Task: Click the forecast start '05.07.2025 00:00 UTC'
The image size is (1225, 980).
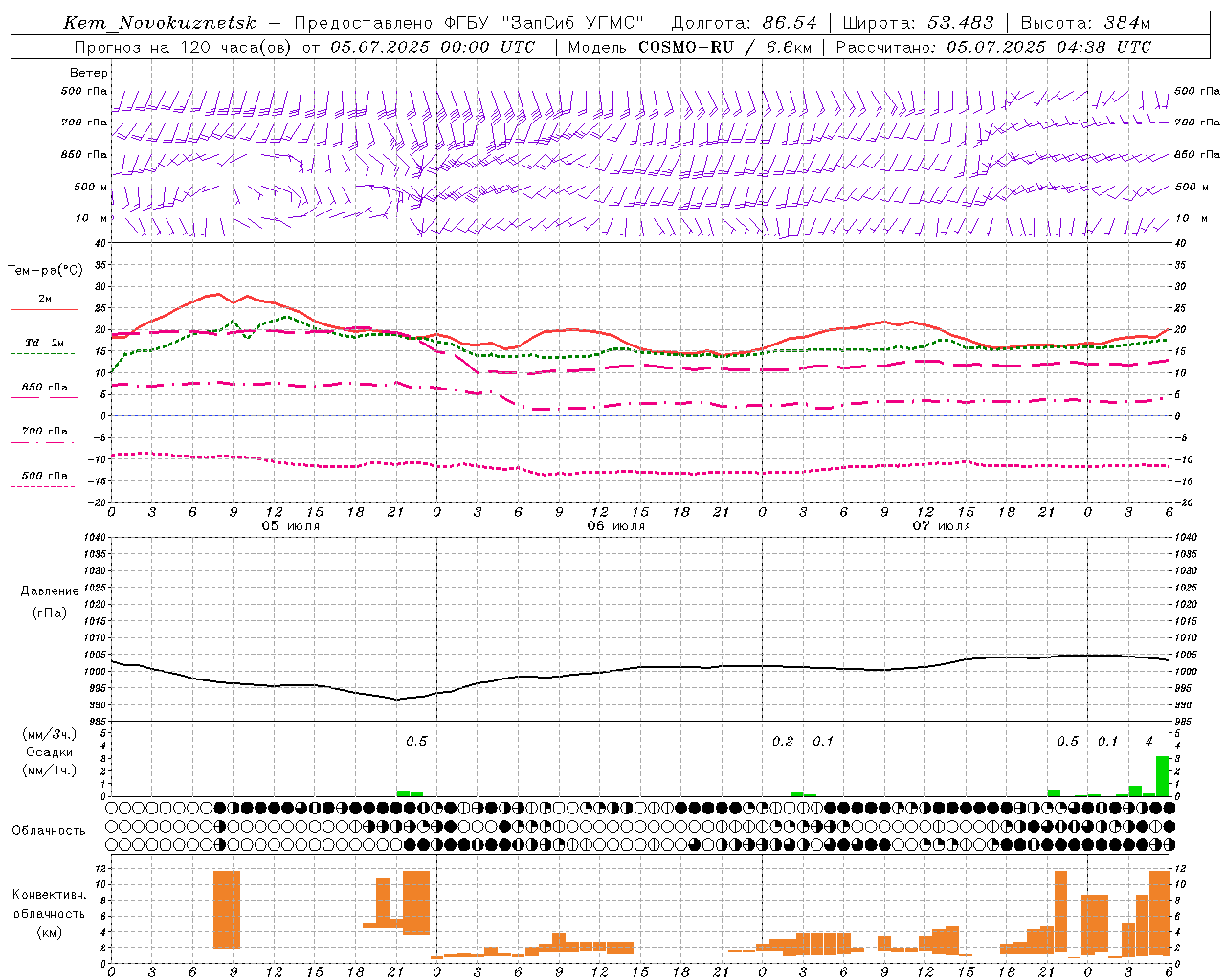Action: click(x=433, y=47)
